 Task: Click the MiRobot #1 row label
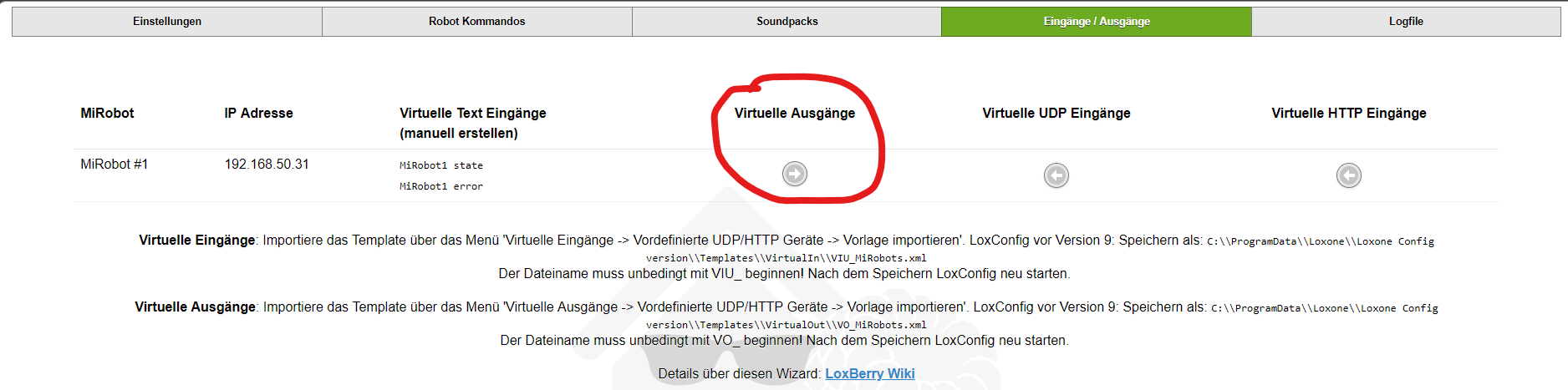(115, 165)
